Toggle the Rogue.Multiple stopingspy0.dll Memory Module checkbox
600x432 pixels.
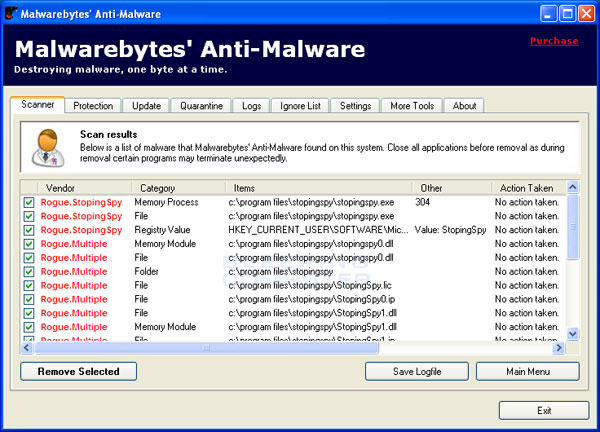29,244
